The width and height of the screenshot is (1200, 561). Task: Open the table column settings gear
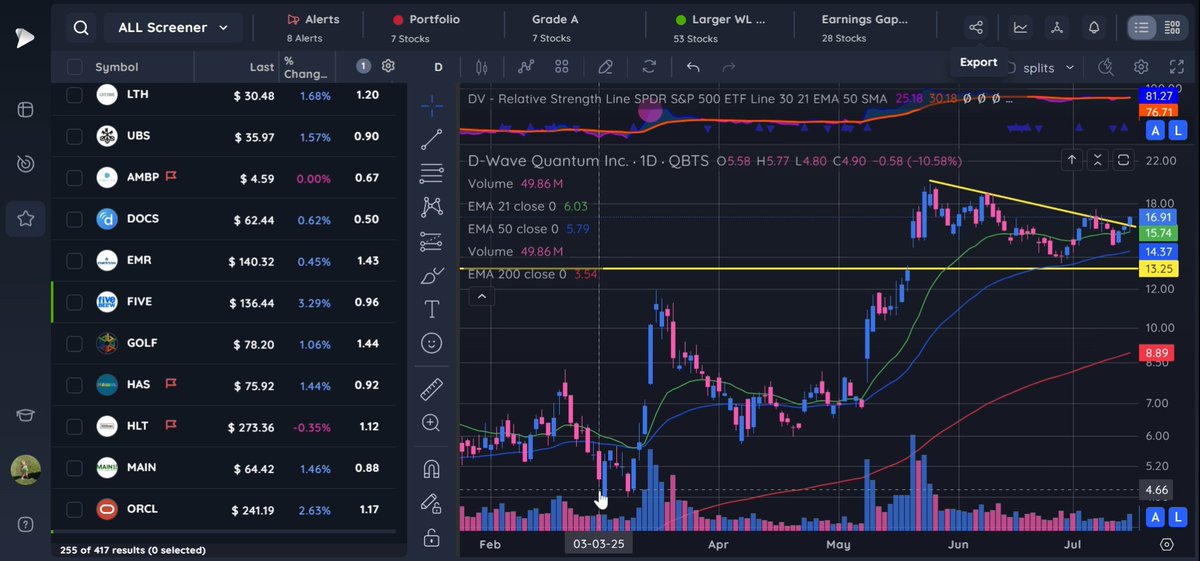coord(389,66)
